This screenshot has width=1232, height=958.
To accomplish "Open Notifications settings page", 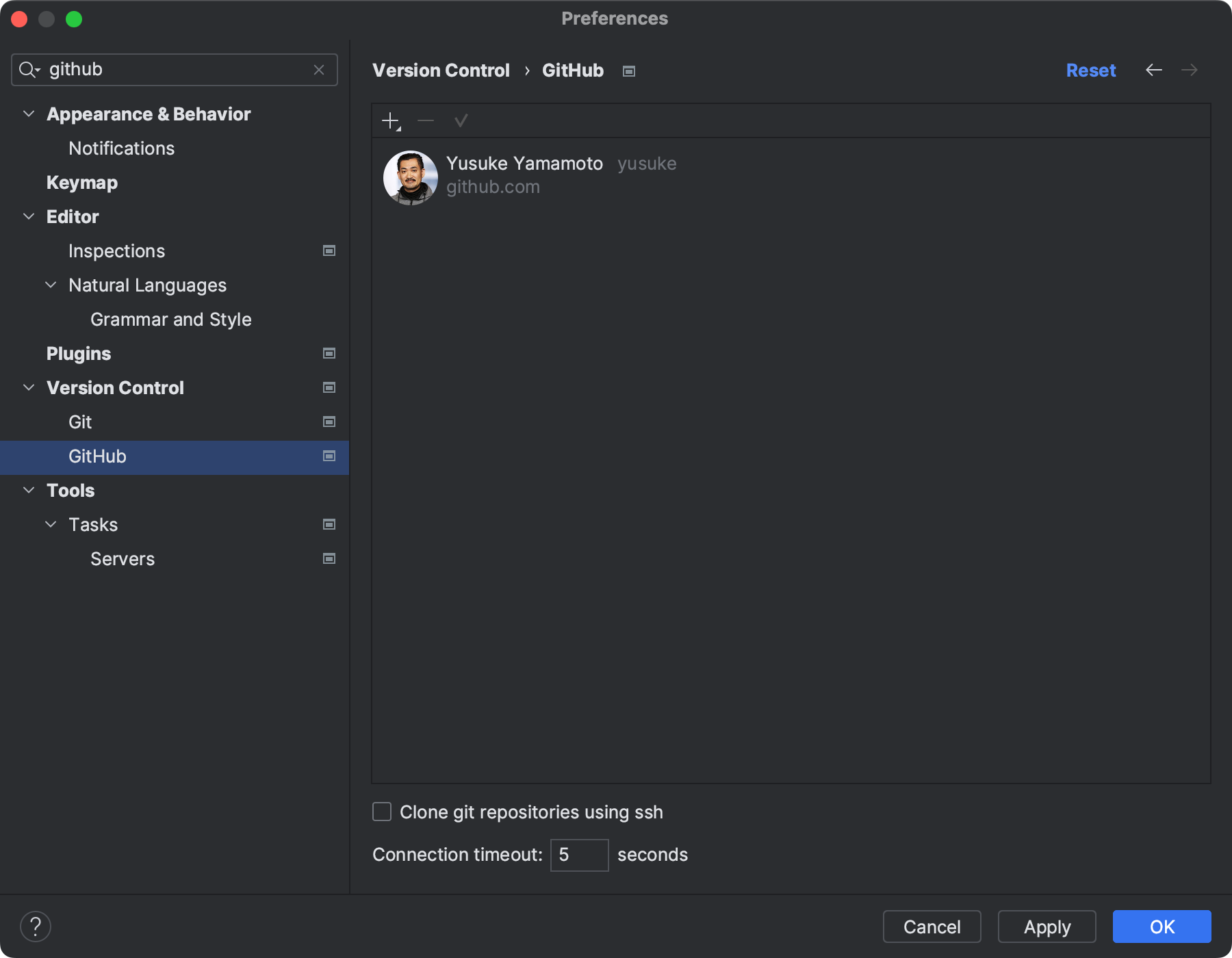I will pyautogui.click(x=121, y=148).
